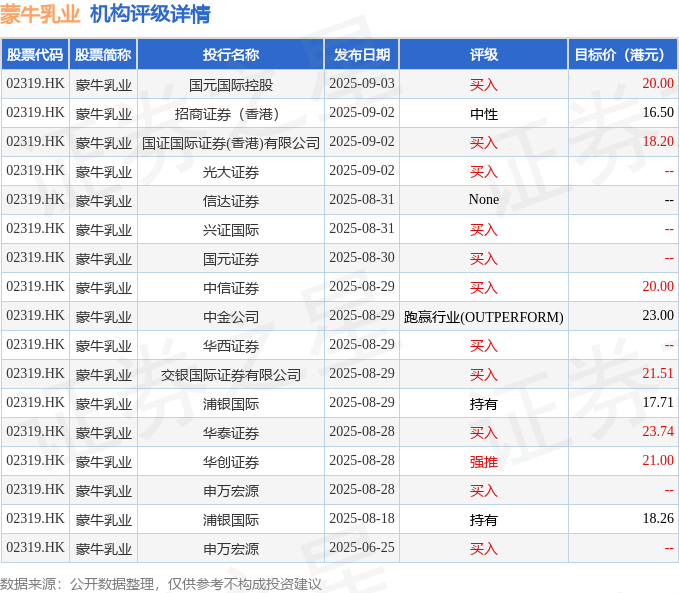Click the 强推 rating cell
Viewport: 679px width, 593px height.
[484, 462]
